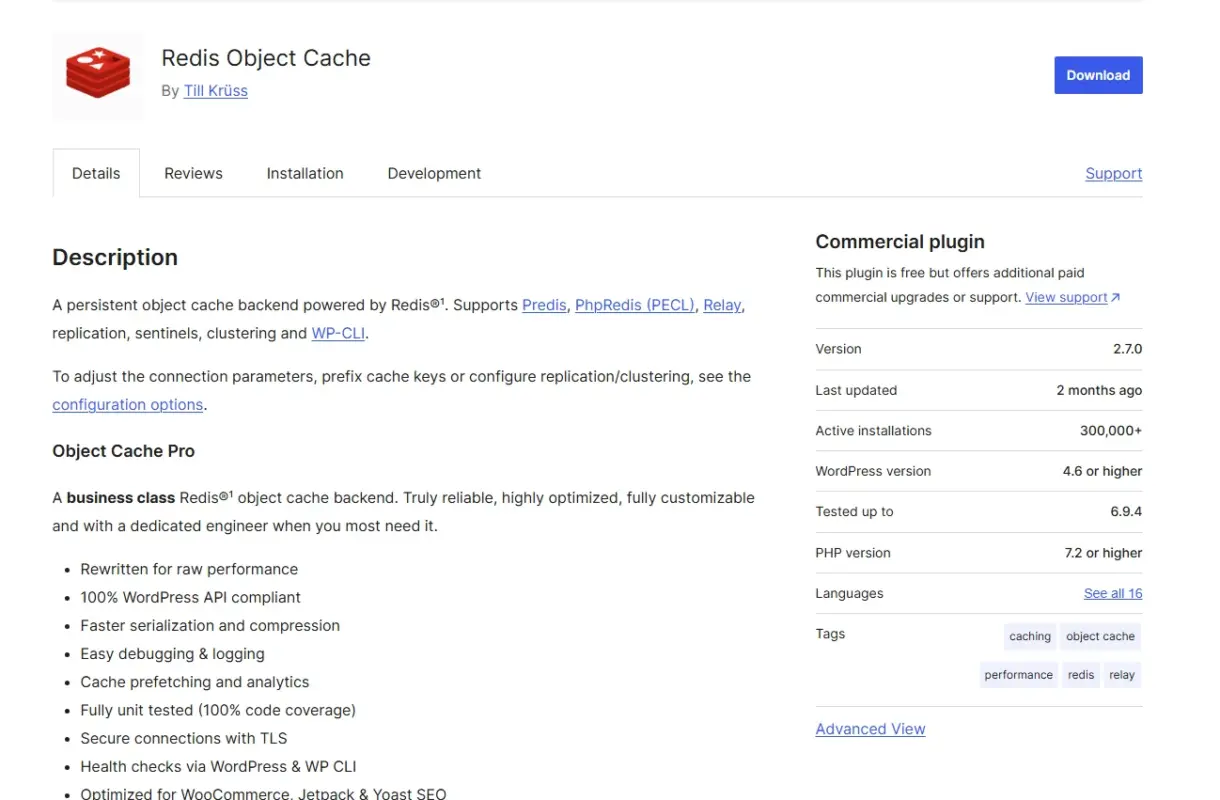Follow the Predis link in description
The height and width of the screenshot is (800, 1220).
click(544, 305)
